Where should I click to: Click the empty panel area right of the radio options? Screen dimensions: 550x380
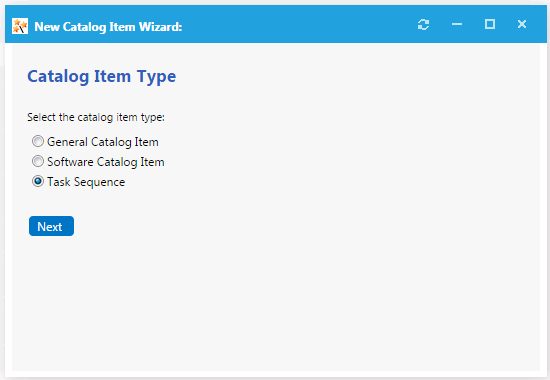(x=351, y=161)
